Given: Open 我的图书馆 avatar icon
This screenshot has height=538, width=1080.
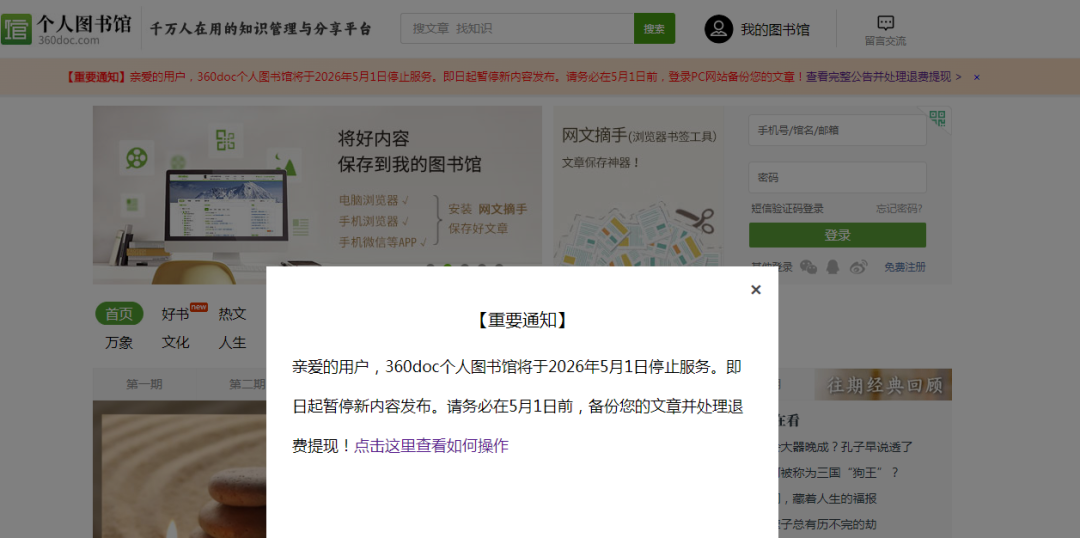Looking at the screenshot, I should (718, 29).
